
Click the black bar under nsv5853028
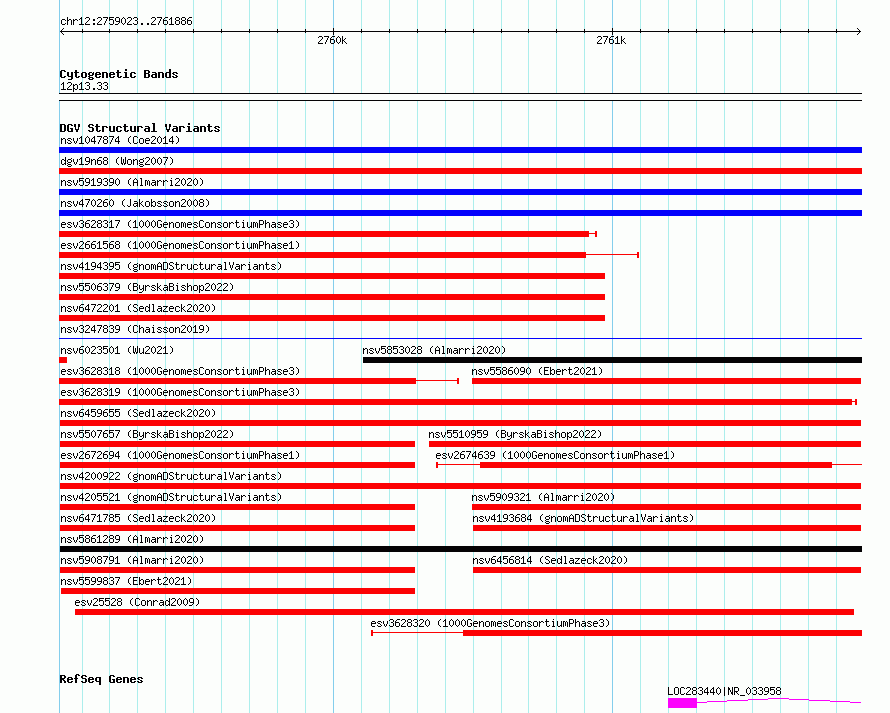tap(612, 360)
